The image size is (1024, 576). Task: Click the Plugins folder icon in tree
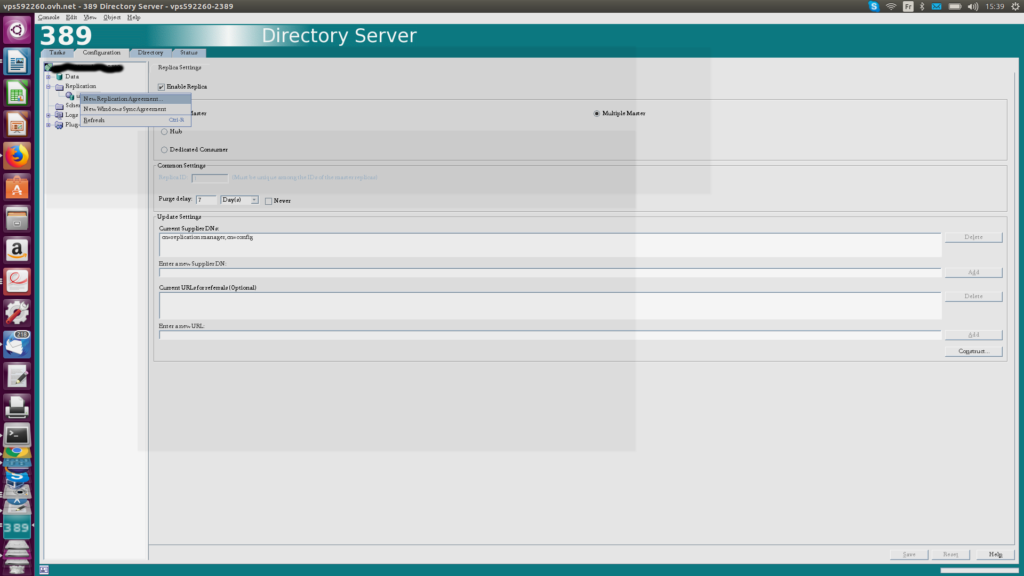coord(59,125)
